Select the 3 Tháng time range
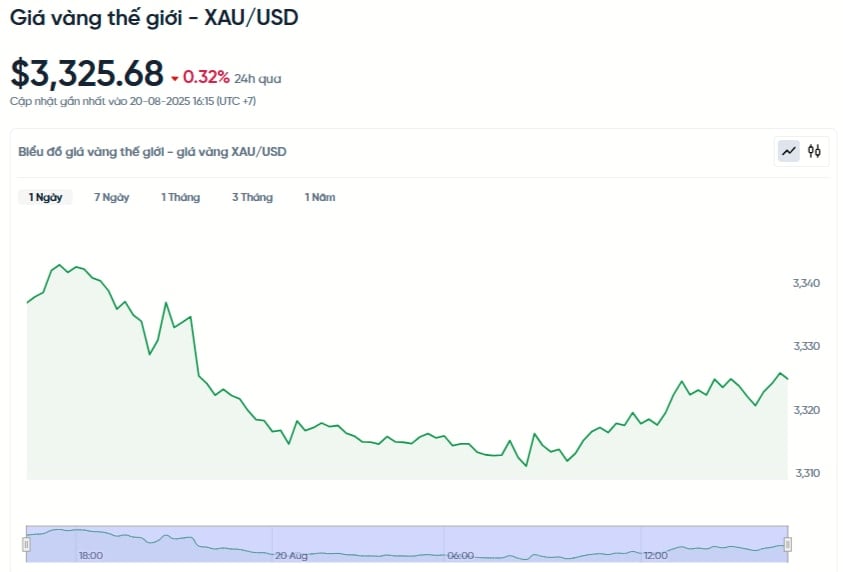843x572 pixels. (252, 197)
